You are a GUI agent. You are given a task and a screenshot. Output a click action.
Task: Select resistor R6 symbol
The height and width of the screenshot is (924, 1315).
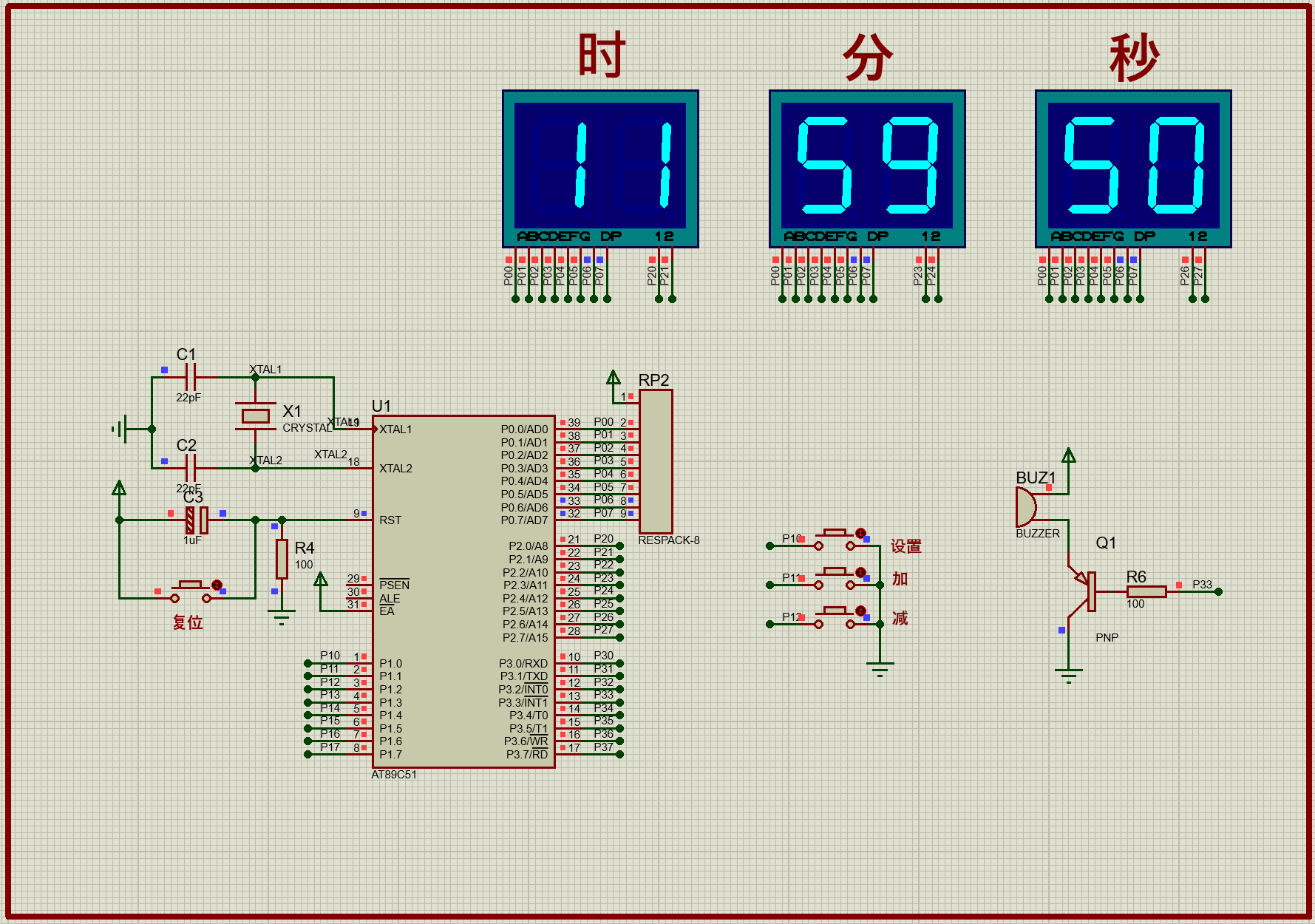(x=1146, y=591)
